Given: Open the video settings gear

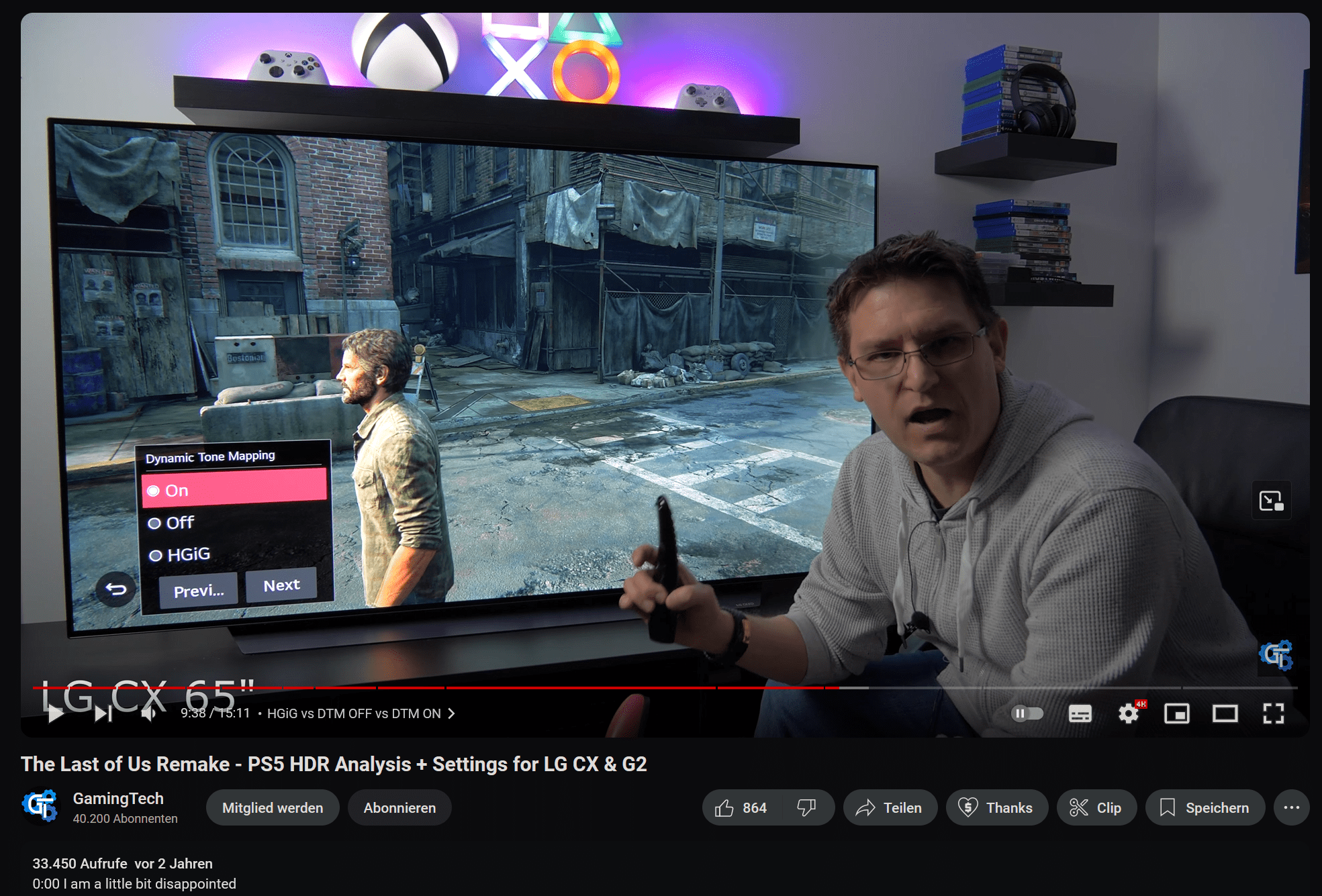Looking at the screenshot, I should (1129, 713).
